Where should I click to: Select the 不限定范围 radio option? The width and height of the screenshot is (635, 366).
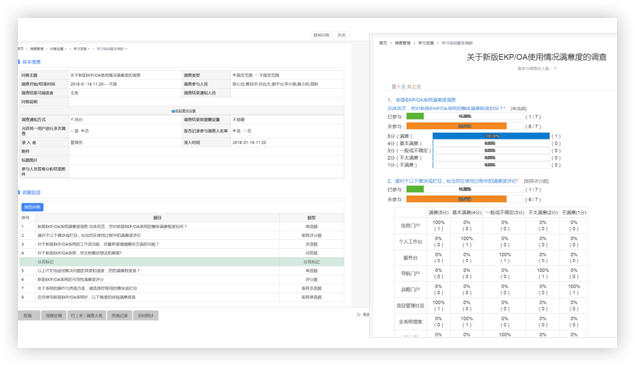257,75
